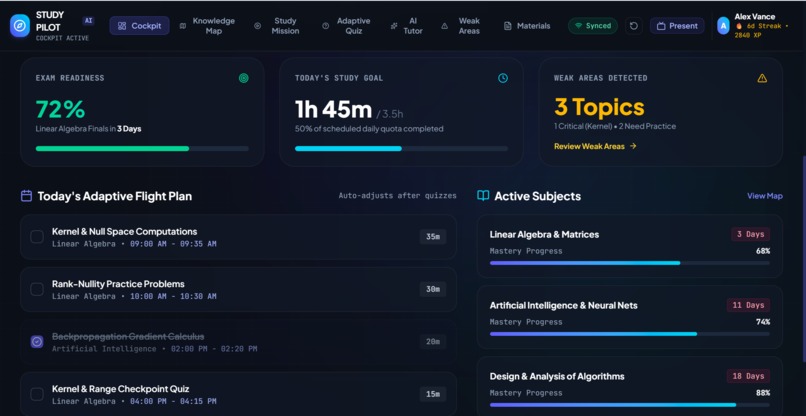806x416 pixels.
Task: Click the Today's Study Goal clock icon
Action: [x=503, y=78]
